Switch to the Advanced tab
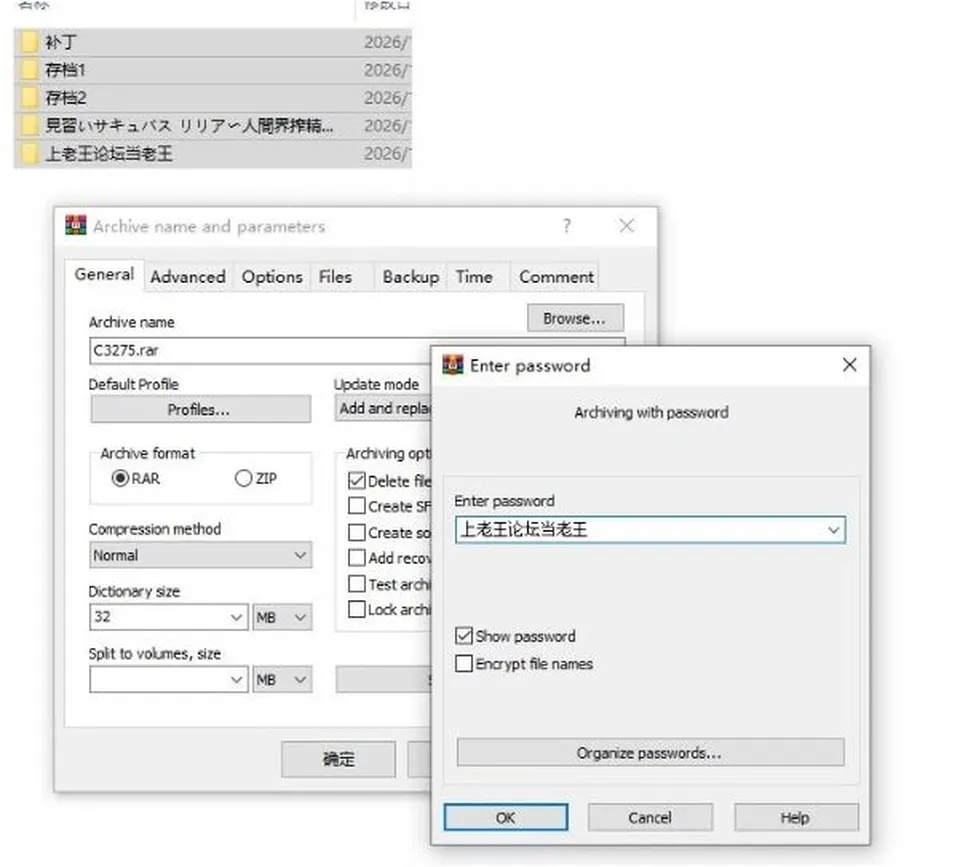The width and height of the screenshot is (960, 867). (188, 277)
